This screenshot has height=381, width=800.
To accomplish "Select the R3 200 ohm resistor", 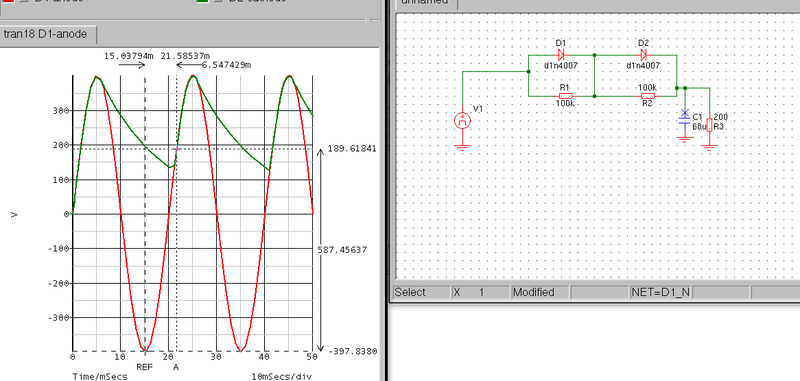I will point(709,124).
